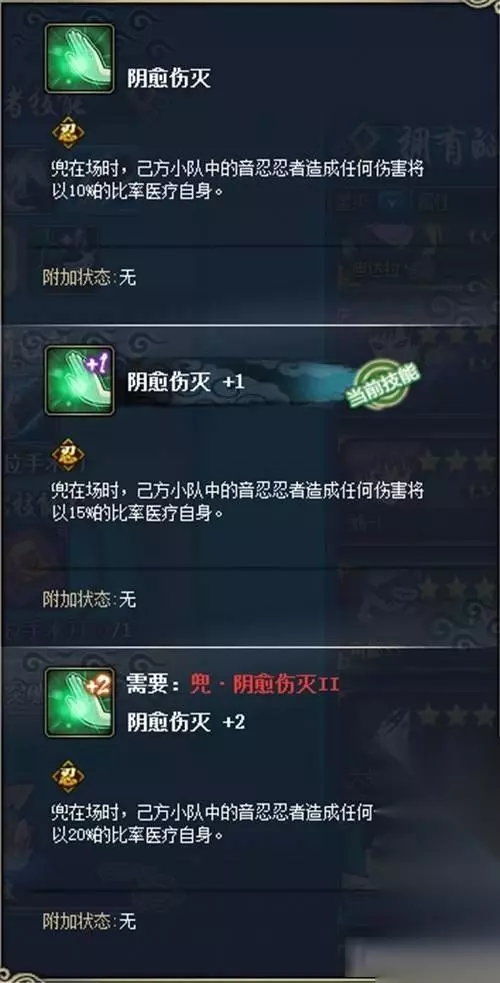Select the 阴愈伤灭 +2 skill icon
The height and width of the screenshot is (983, 500).
pyautogui.click(x=80, y=702)
